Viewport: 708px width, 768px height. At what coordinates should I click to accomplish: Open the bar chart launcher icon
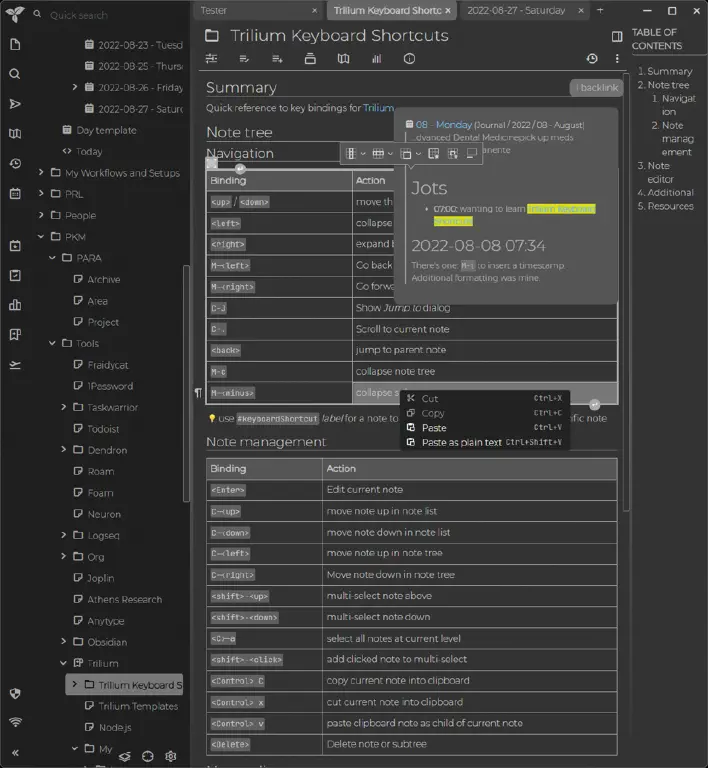click(x=15, y=305)
